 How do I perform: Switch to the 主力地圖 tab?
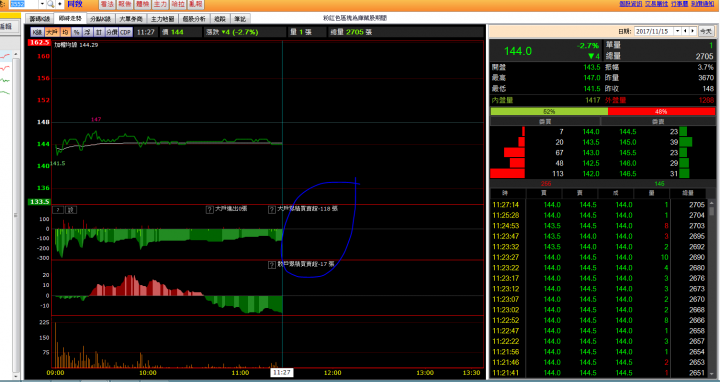(163, 19)
